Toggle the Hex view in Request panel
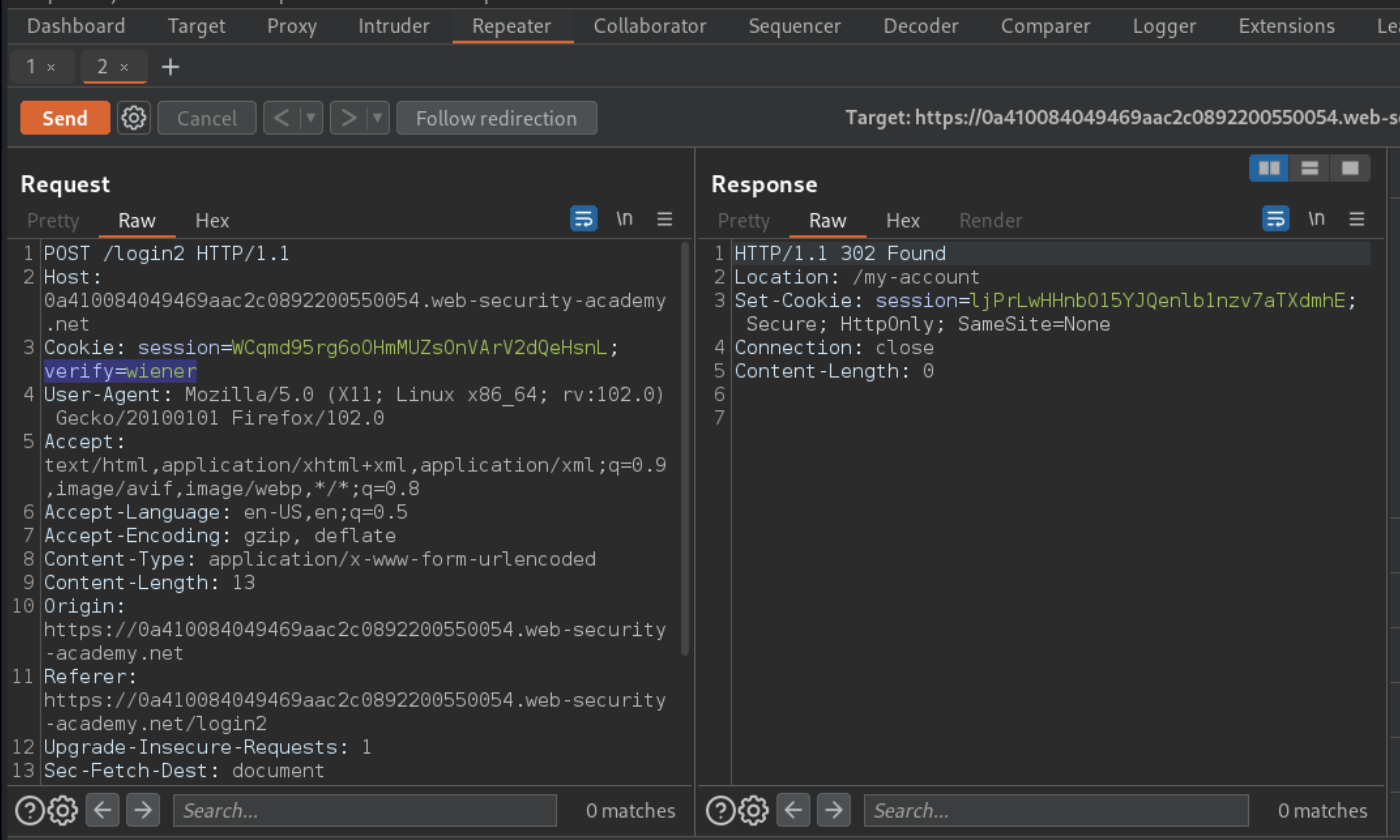The image size is (1400, 840). point(211,220)
